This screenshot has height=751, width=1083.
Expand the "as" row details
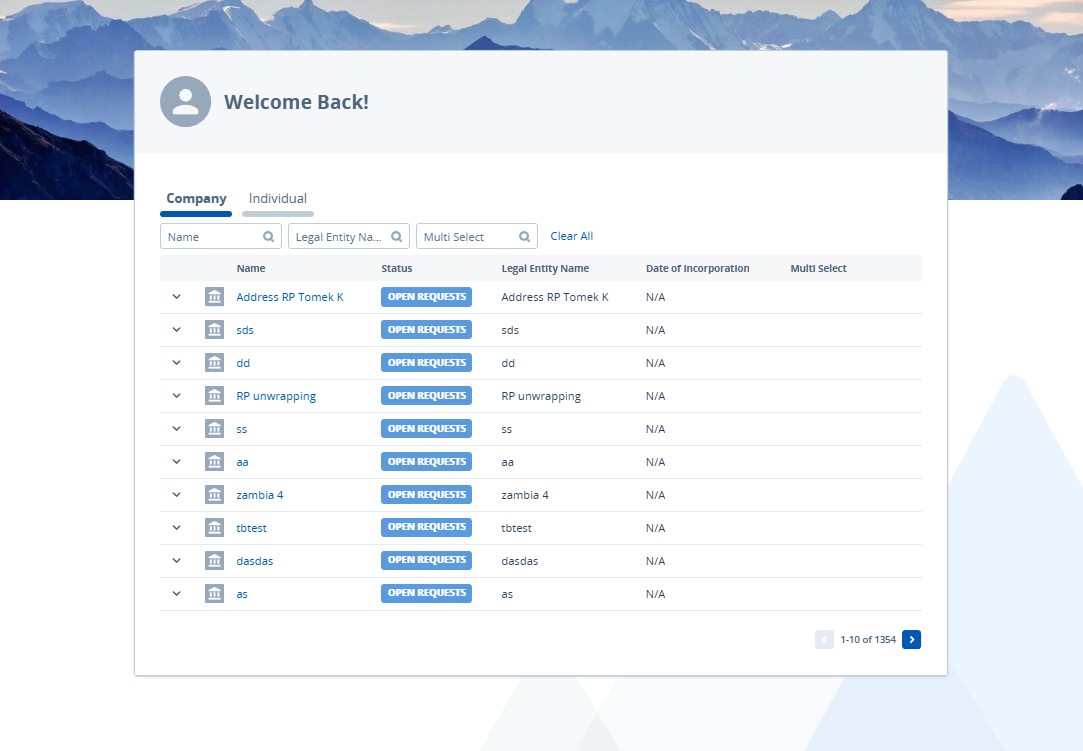coord(176,593)
